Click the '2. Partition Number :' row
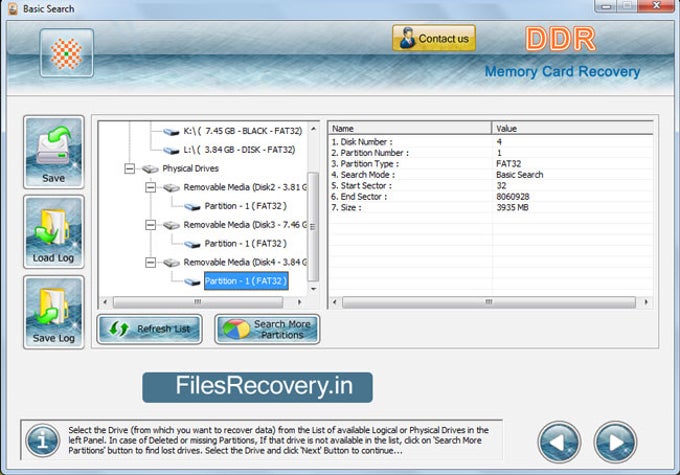Viewport: 680px width, 475px height. click(490, 153)
